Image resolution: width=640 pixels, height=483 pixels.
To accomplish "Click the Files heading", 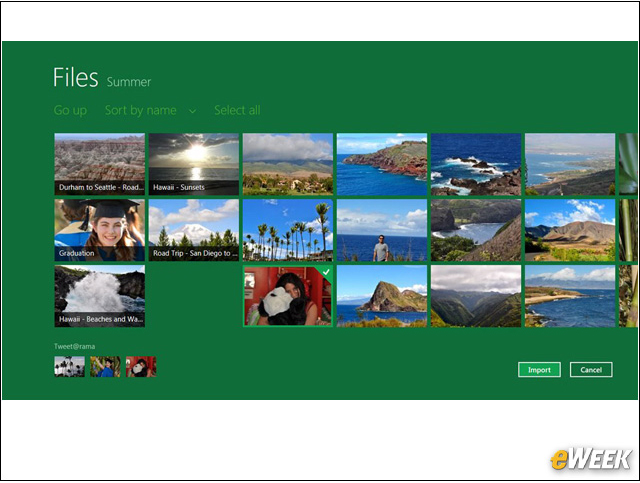I will (76, 77).
